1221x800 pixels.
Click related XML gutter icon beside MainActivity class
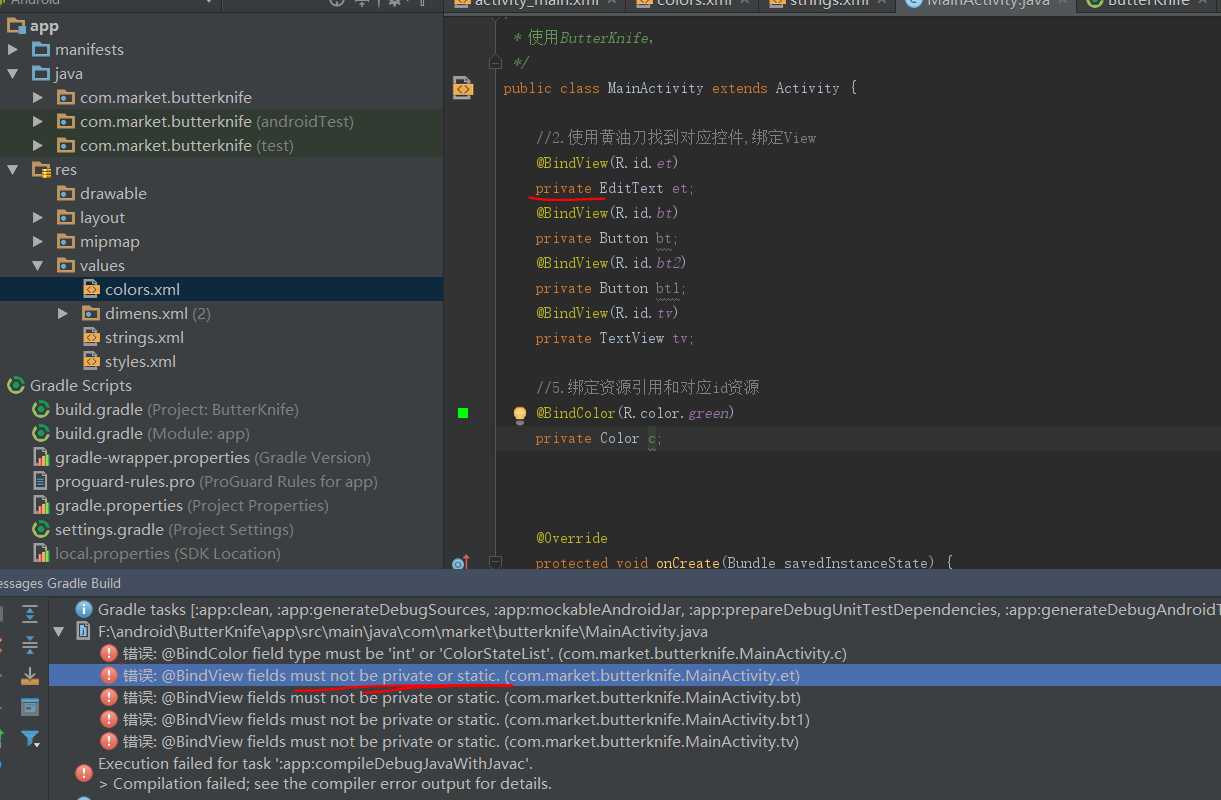click(462, 88)
